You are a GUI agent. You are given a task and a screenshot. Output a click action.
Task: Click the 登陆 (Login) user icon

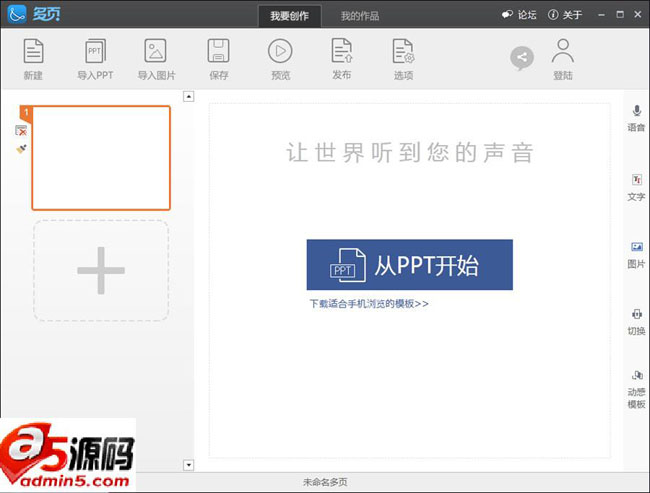point(563,52)
